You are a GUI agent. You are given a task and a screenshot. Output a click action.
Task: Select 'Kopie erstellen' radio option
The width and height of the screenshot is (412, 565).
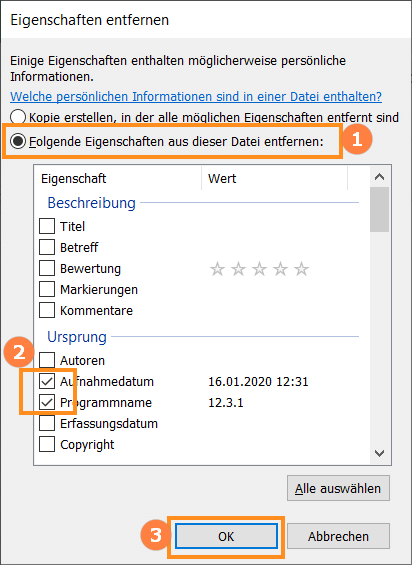point(18,117)
